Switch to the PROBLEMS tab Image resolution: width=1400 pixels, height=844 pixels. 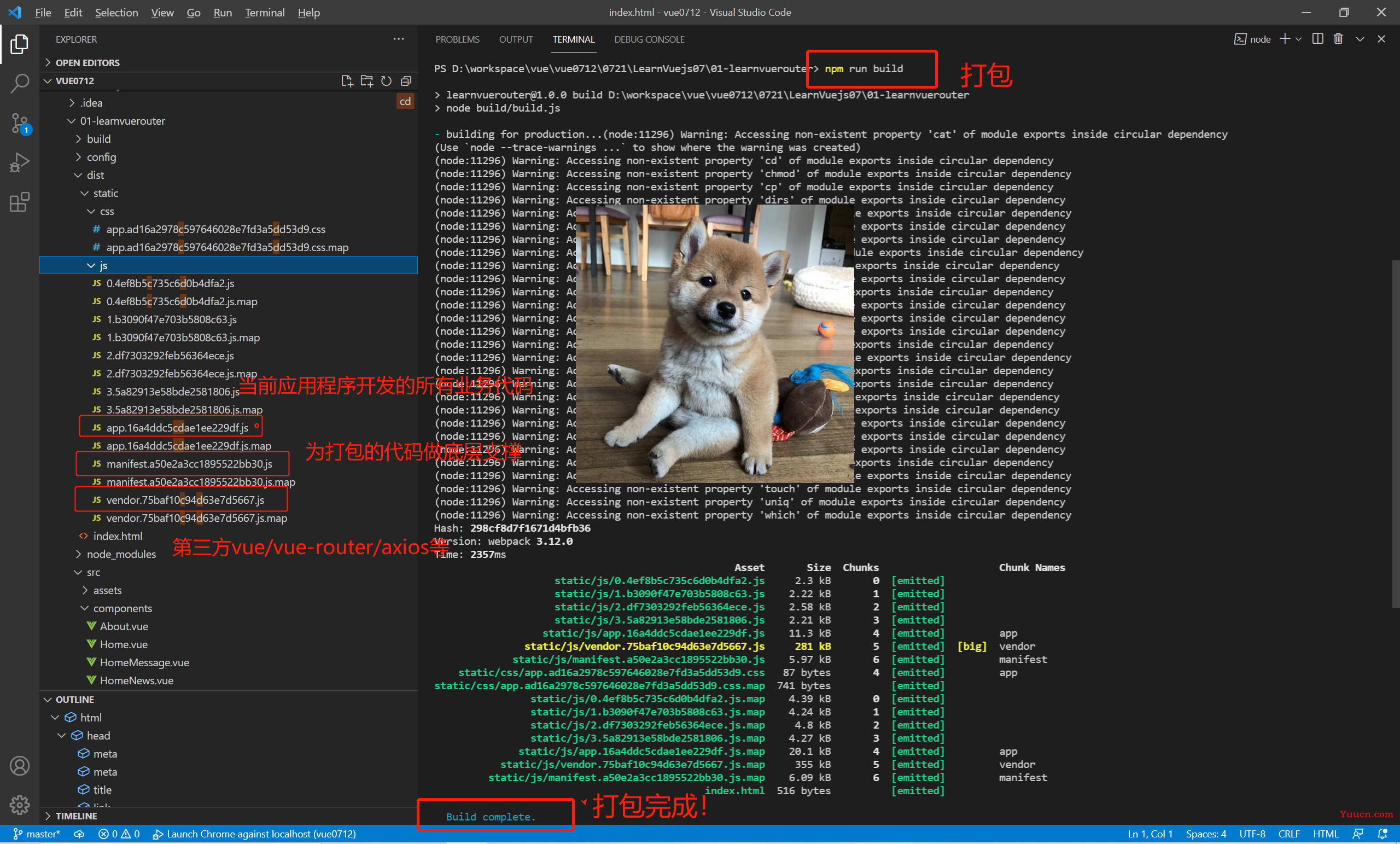(x=457, y=39)
